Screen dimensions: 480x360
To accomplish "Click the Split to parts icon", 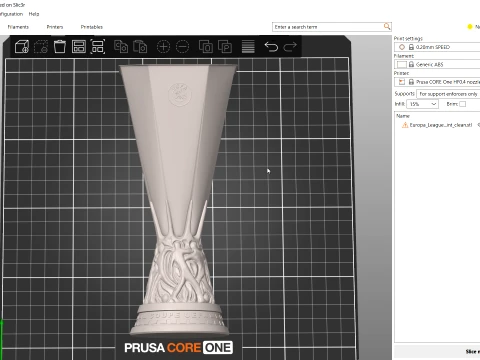I will point(225,47).
